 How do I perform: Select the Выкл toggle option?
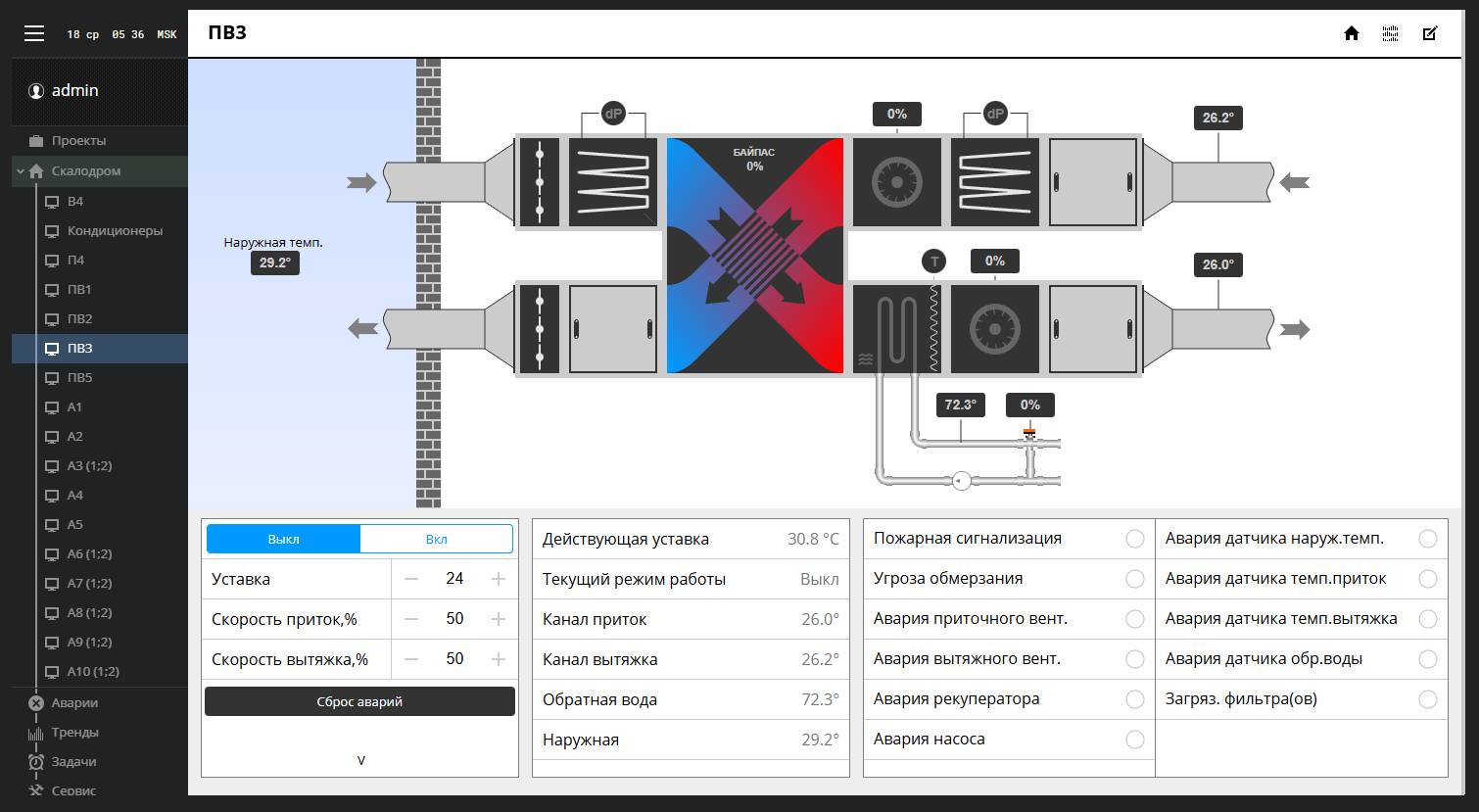[283, 539]
